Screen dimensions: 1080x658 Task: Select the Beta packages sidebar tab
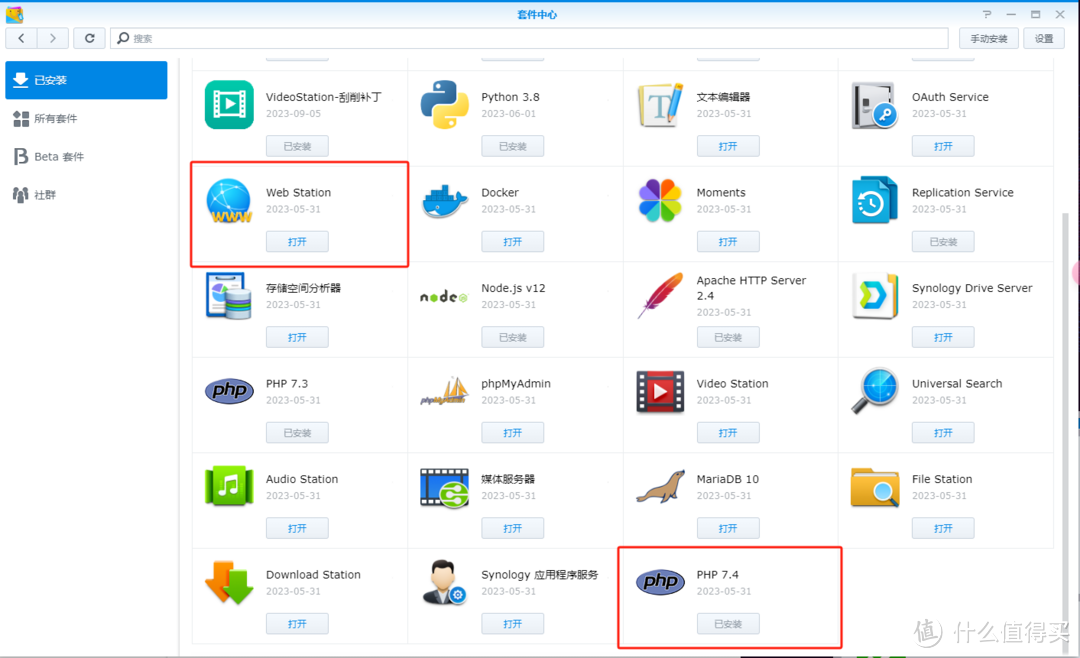86,156
